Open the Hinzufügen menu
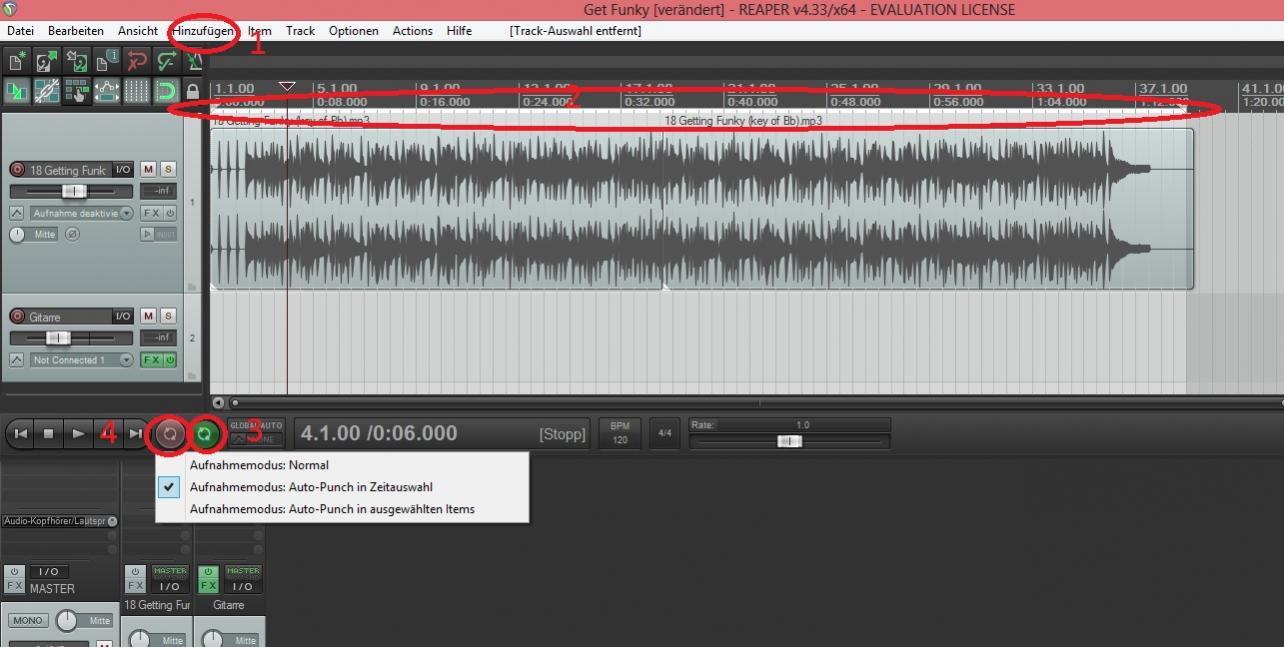Image resolution: width=1284 pixels, height=647 pixels. click(x=204, y=31)
